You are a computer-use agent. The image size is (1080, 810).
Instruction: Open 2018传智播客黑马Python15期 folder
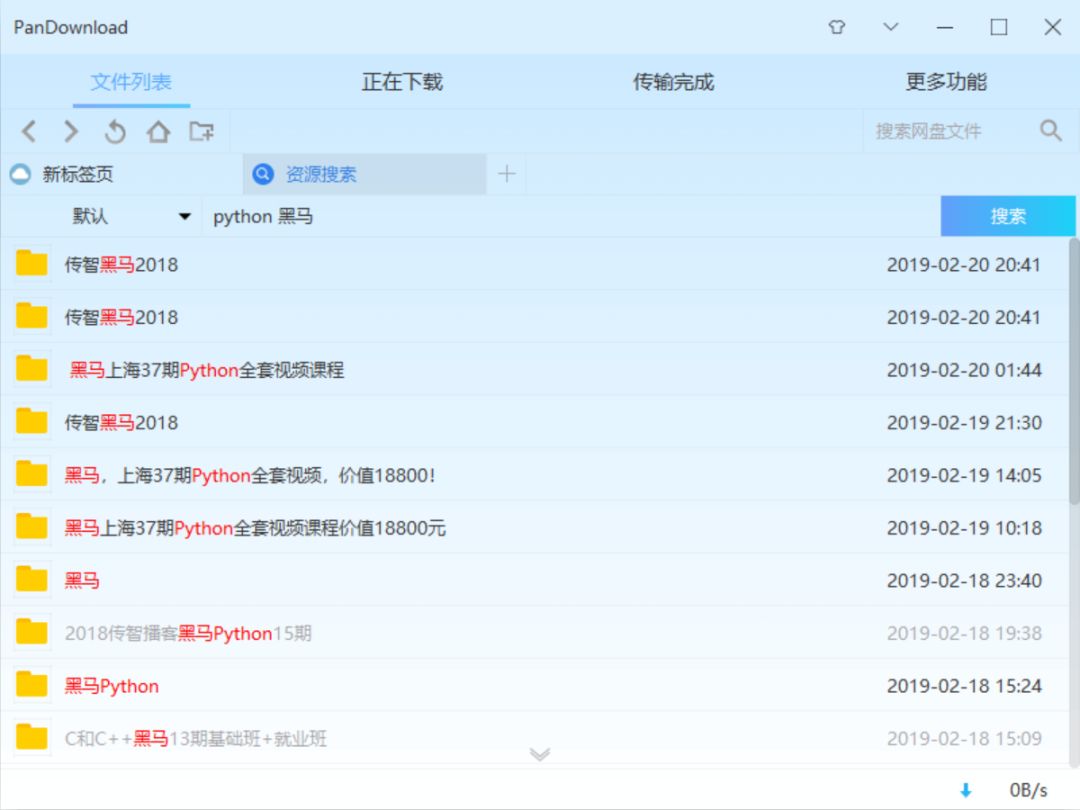(x=534, y=633)
